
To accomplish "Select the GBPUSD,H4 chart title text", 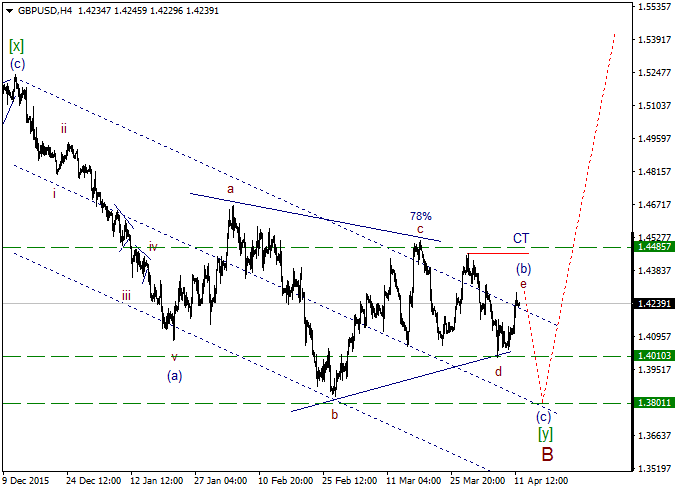I will pos(45,11).
